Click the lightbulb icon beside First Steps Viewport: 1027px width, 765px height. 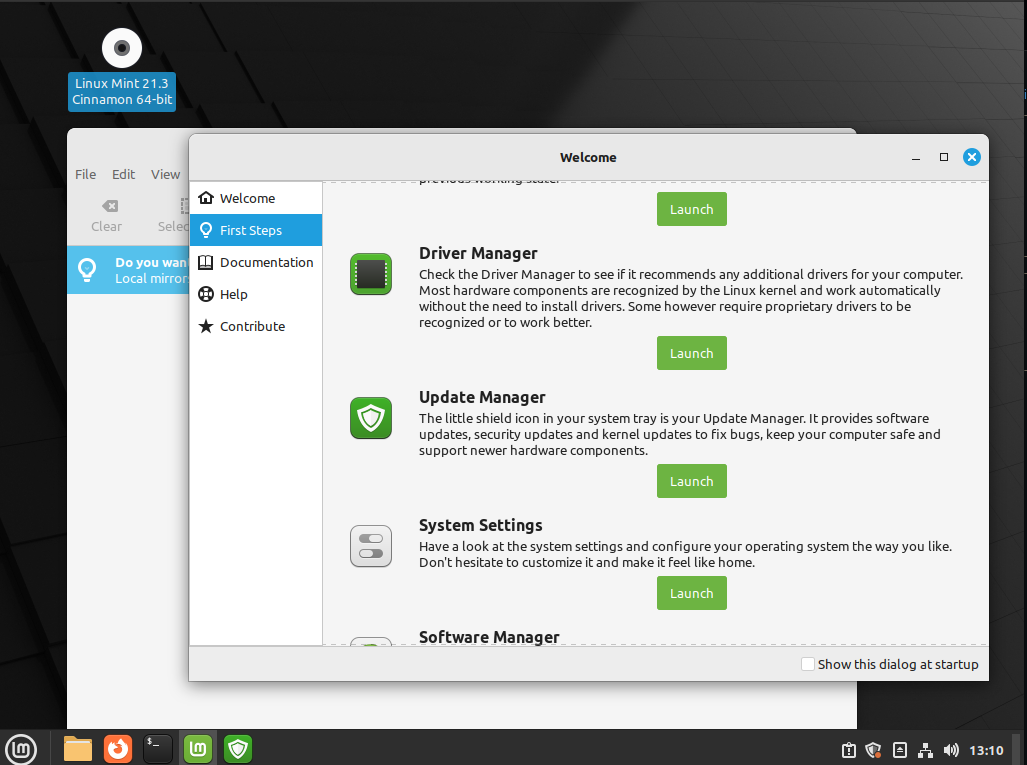[x=206, y=230]
